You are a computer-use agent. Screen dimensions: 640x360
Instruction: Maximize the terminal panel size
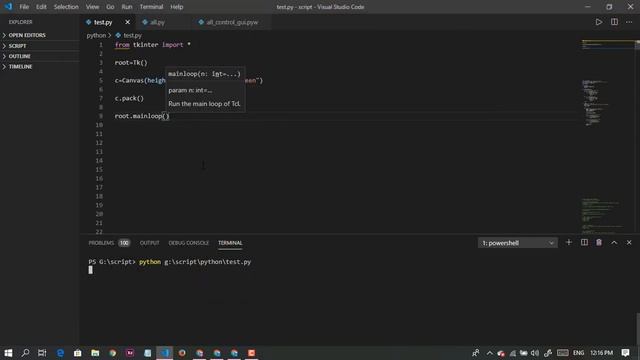[x=614, y=242]
